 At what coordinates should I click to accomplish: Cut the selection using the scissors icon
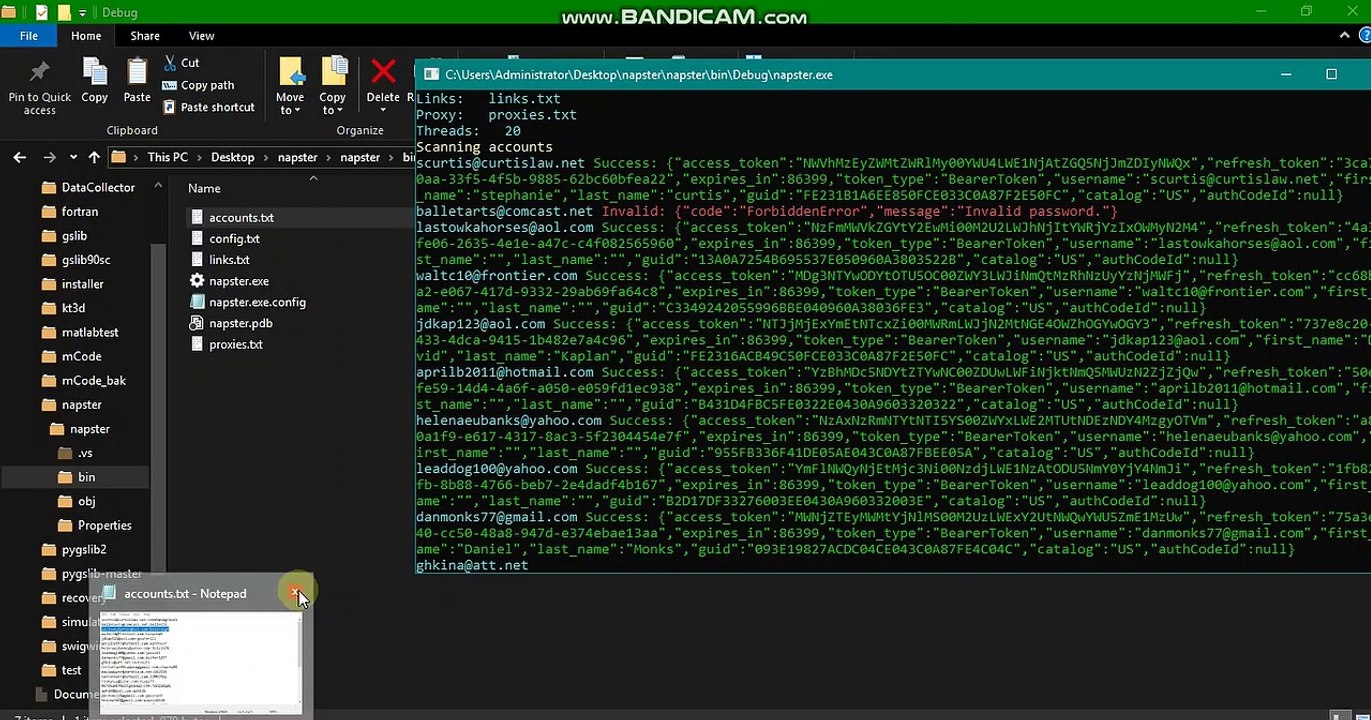tap(170, 63)
